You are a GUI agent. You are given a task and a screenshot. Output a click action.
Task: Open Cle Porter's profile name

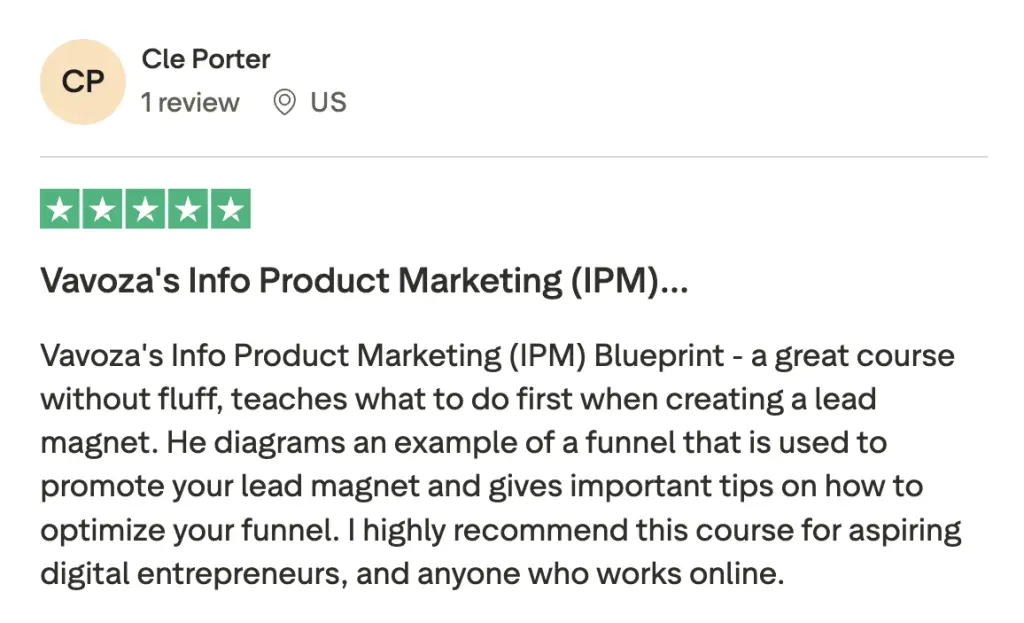pos(206,59)
